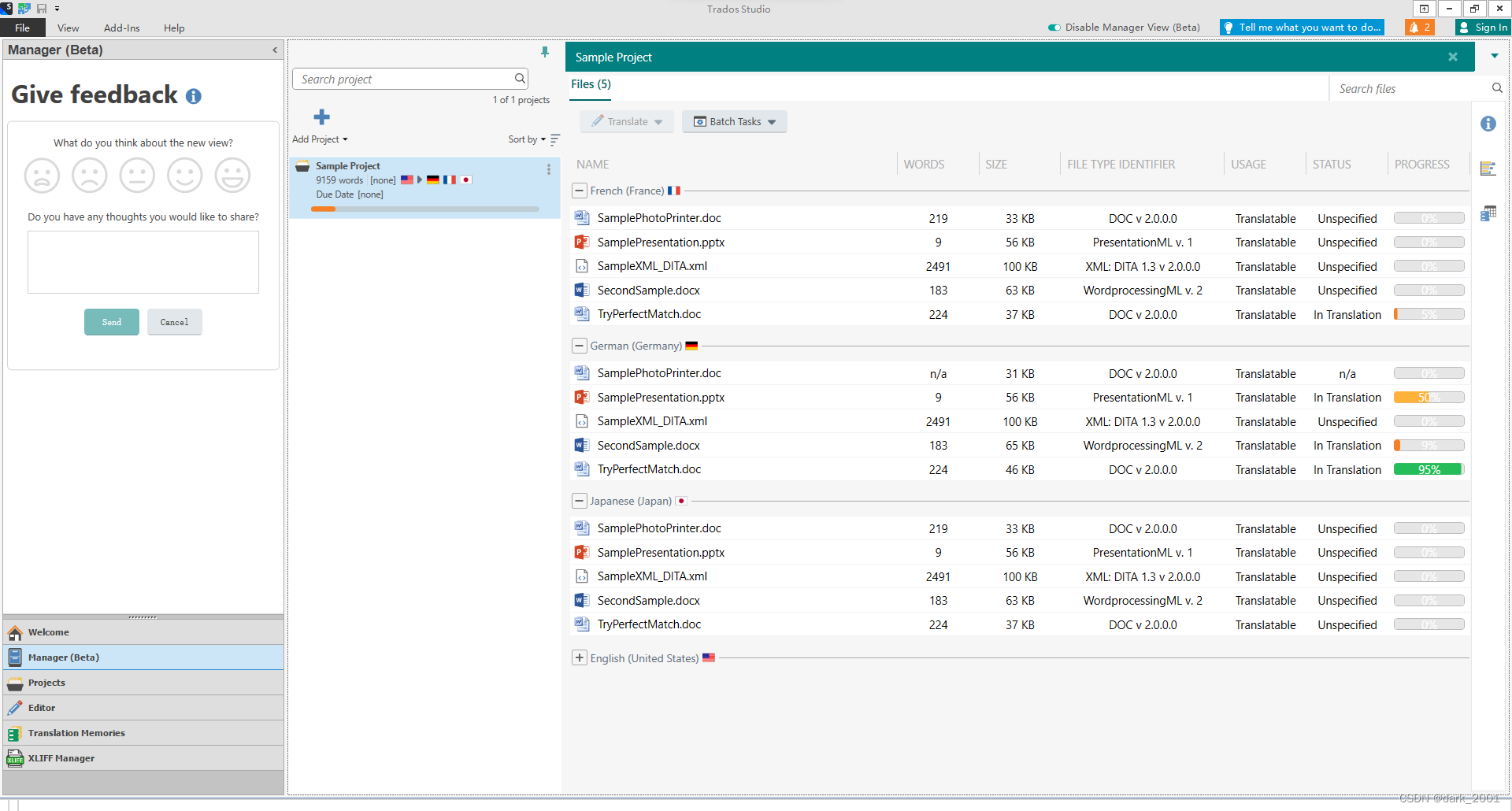Click the very sad face feedback icon

[x=42, y=175]
